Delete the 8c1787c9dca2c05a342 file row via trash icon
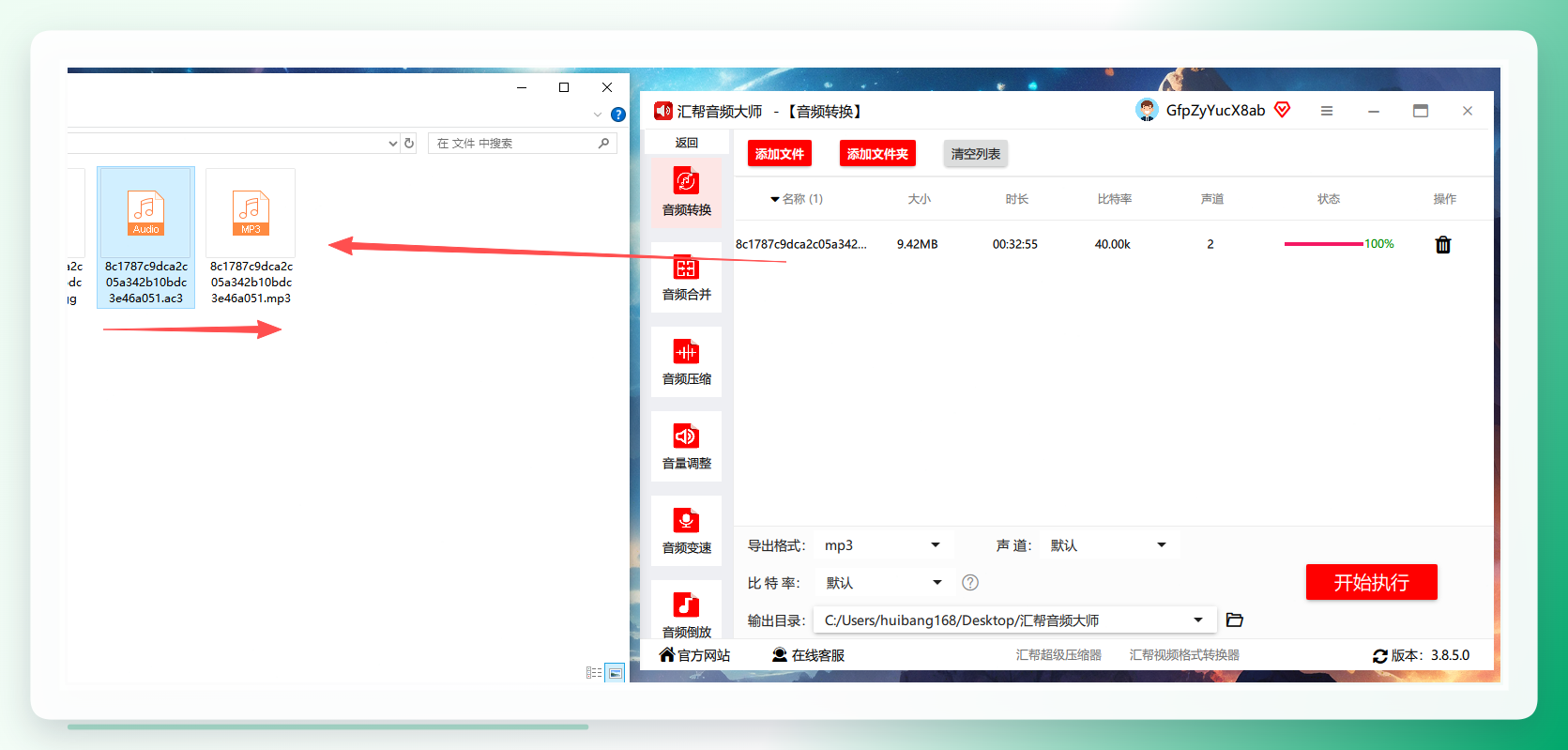This screenshot has height=750, width=1568. click(x=1443, y=244)
